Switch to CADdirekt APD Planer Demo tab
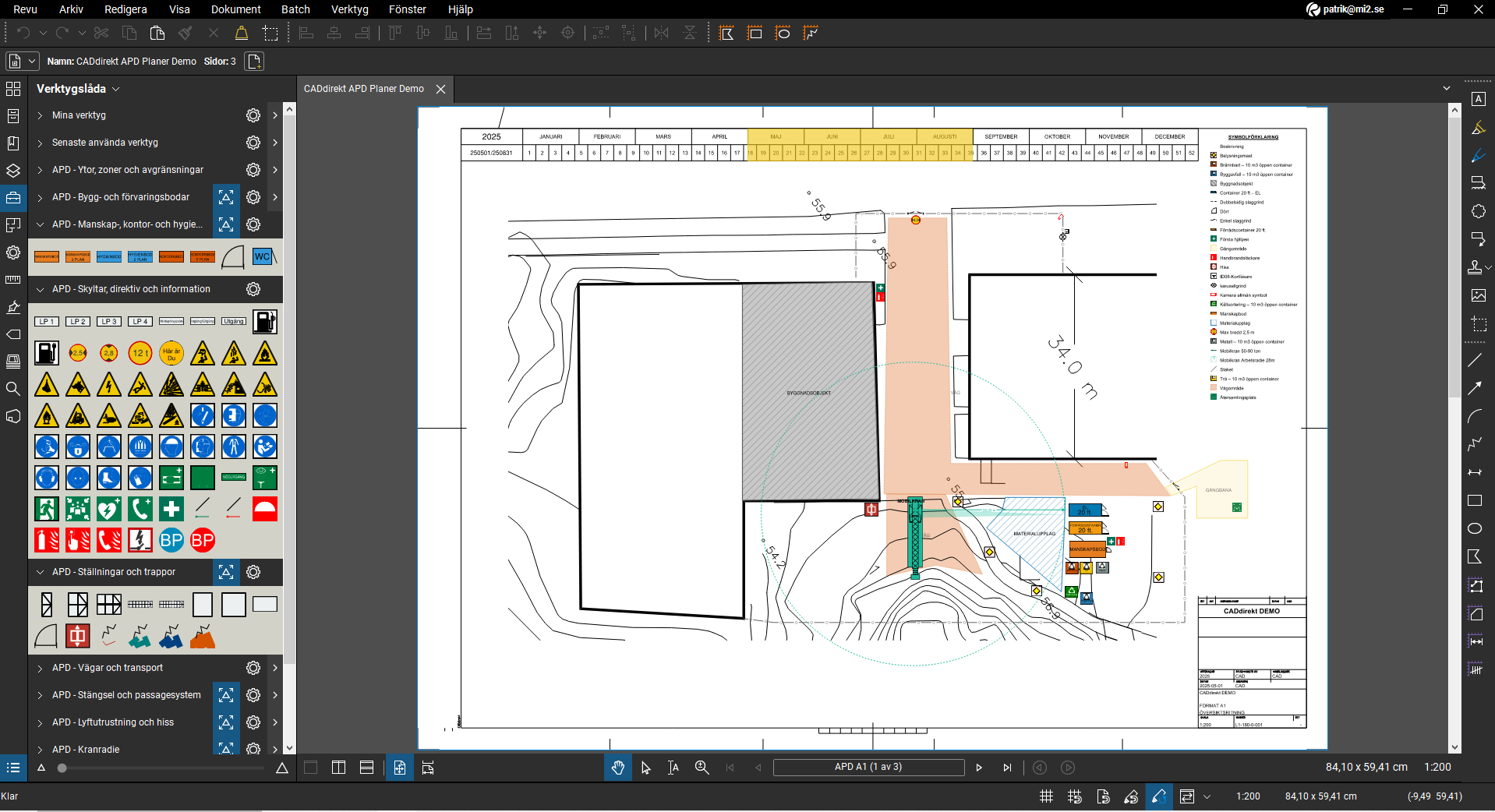 (364, 89)
